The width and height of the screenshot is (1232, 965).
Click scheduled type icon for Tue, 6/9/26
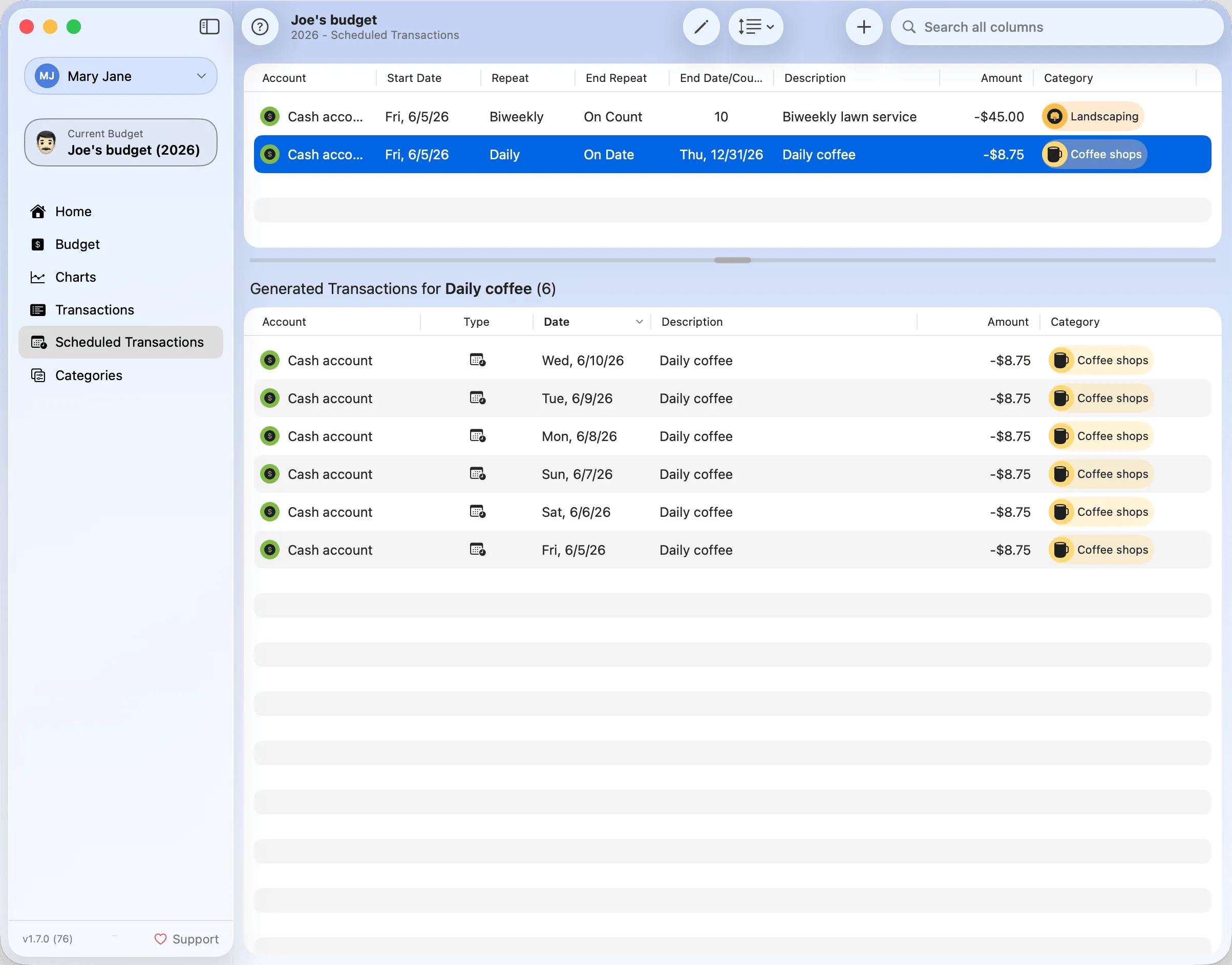[x=477, y=398]
